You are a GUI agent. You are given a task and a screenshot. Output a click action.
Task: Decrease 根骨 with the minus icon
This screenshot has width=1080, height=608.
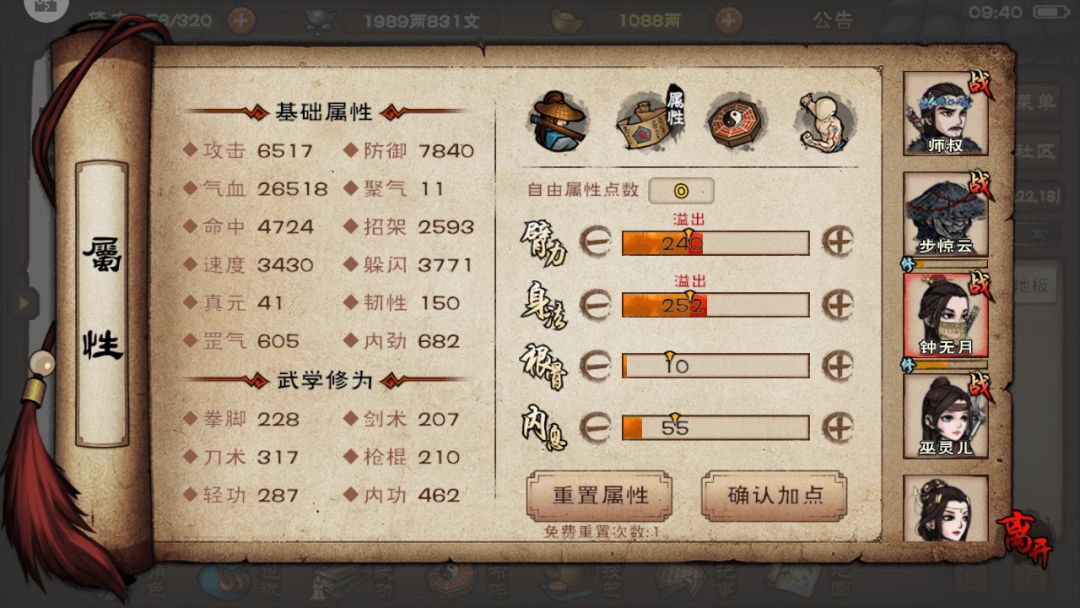point(596,366)
